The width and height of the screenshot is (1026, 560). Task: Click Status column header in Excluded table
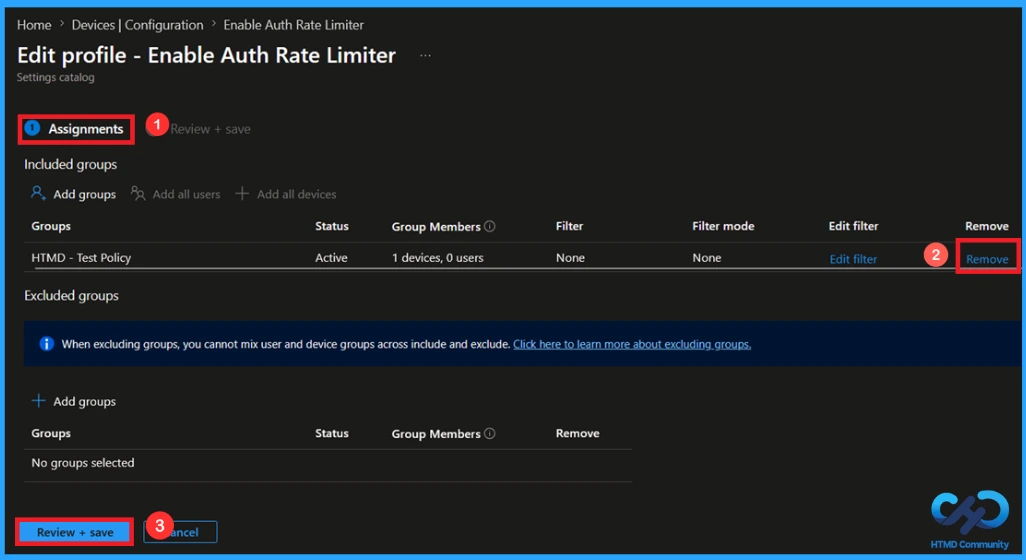coord(332,434)
